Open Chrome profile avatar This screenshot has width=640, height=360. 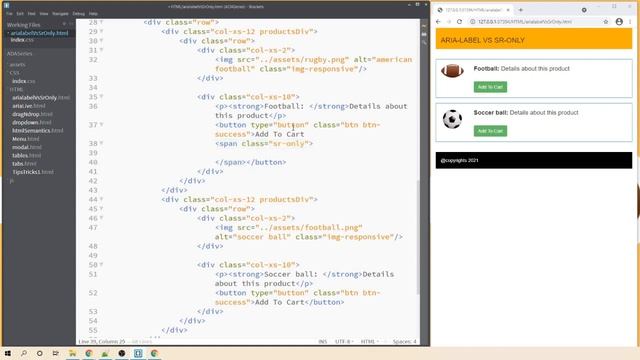pos(619,22)
